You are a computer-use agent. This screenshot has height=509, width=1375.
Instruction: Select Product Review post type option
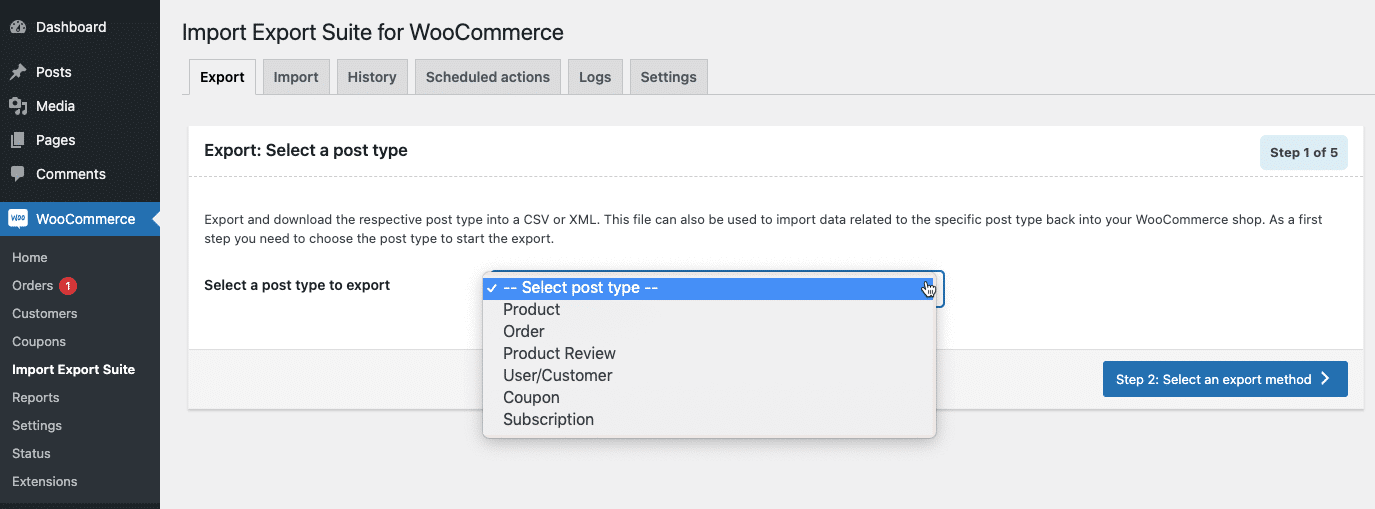(x=559, y=354)
